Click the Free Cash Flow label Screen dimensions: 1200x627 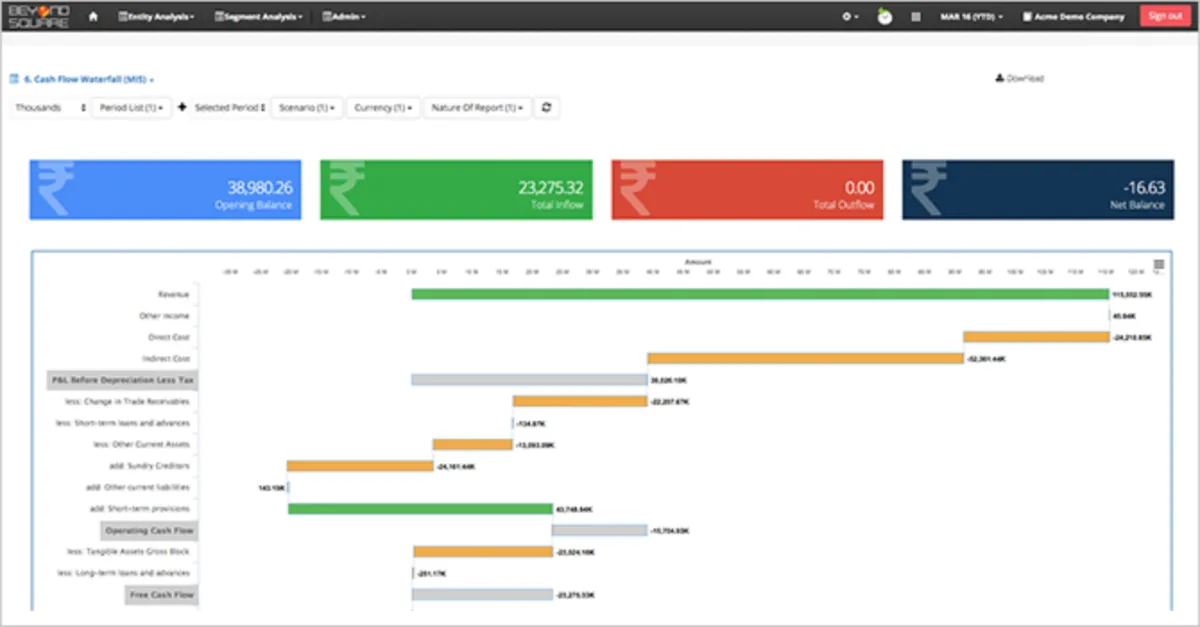[x=161, y=594]
